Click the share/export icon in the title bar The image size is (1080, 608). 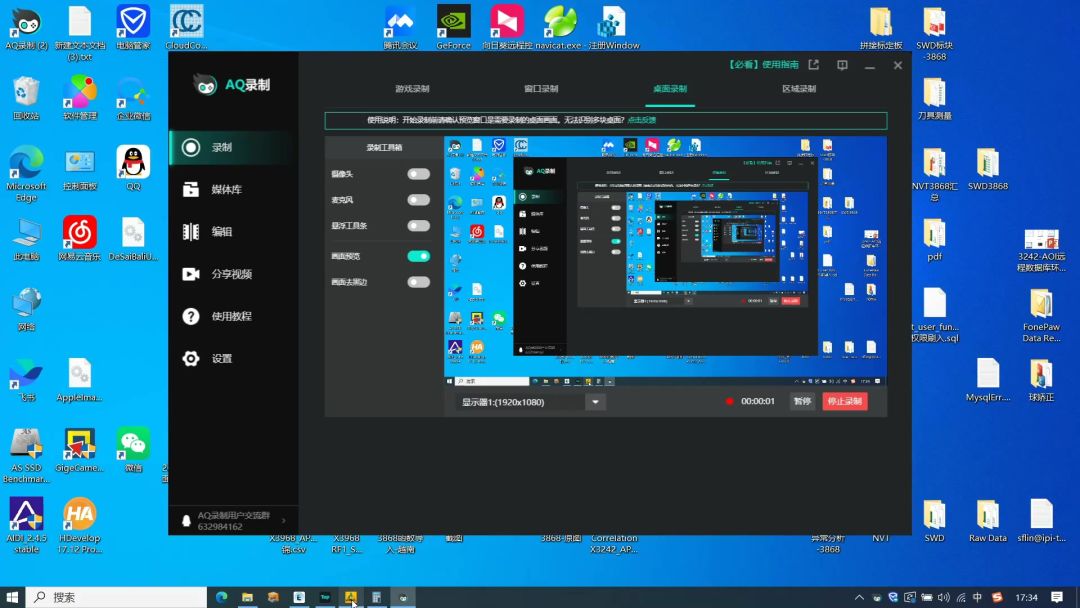point(813,65)
